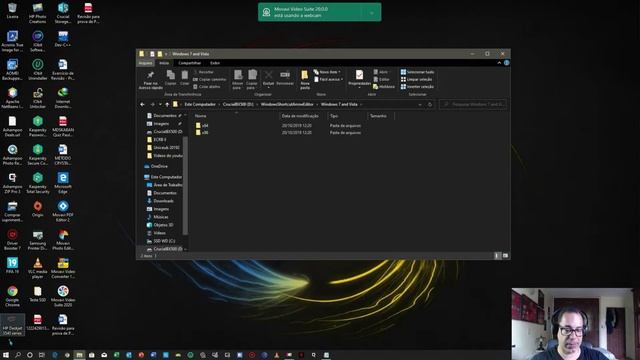Switch to the Exibir ribbon tab
Screen dimensions: 640x360
tap(215, 63)
